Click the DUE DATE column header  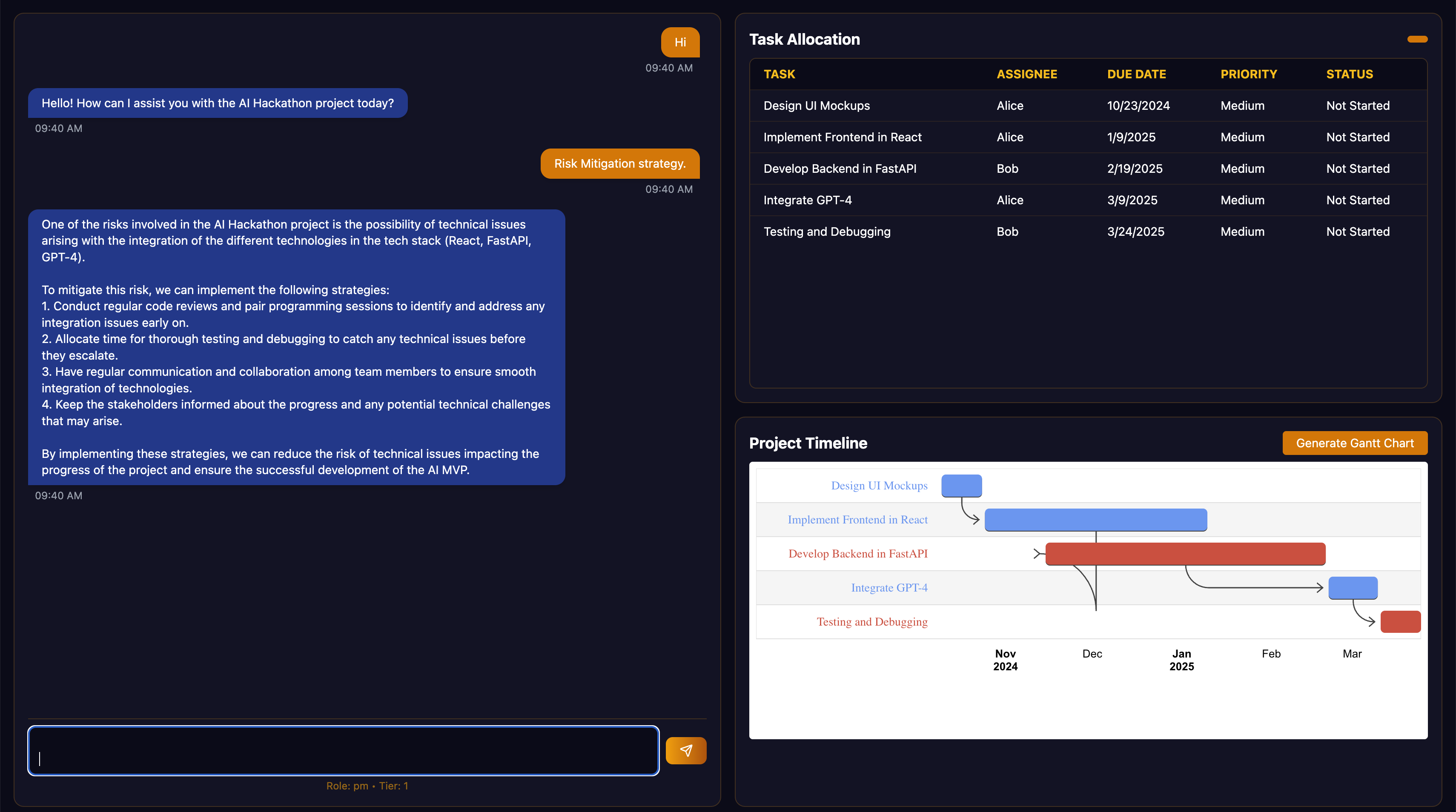click(x=1136, y=74)
